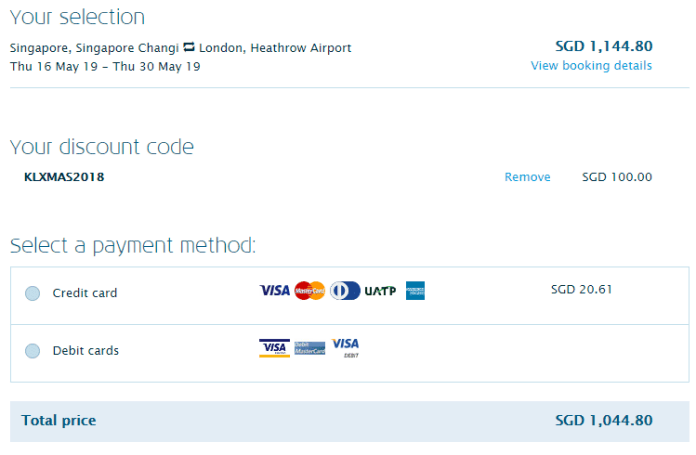696x455 pixels.
Task: Click the UATP card logo
Action: coord(380,291)
